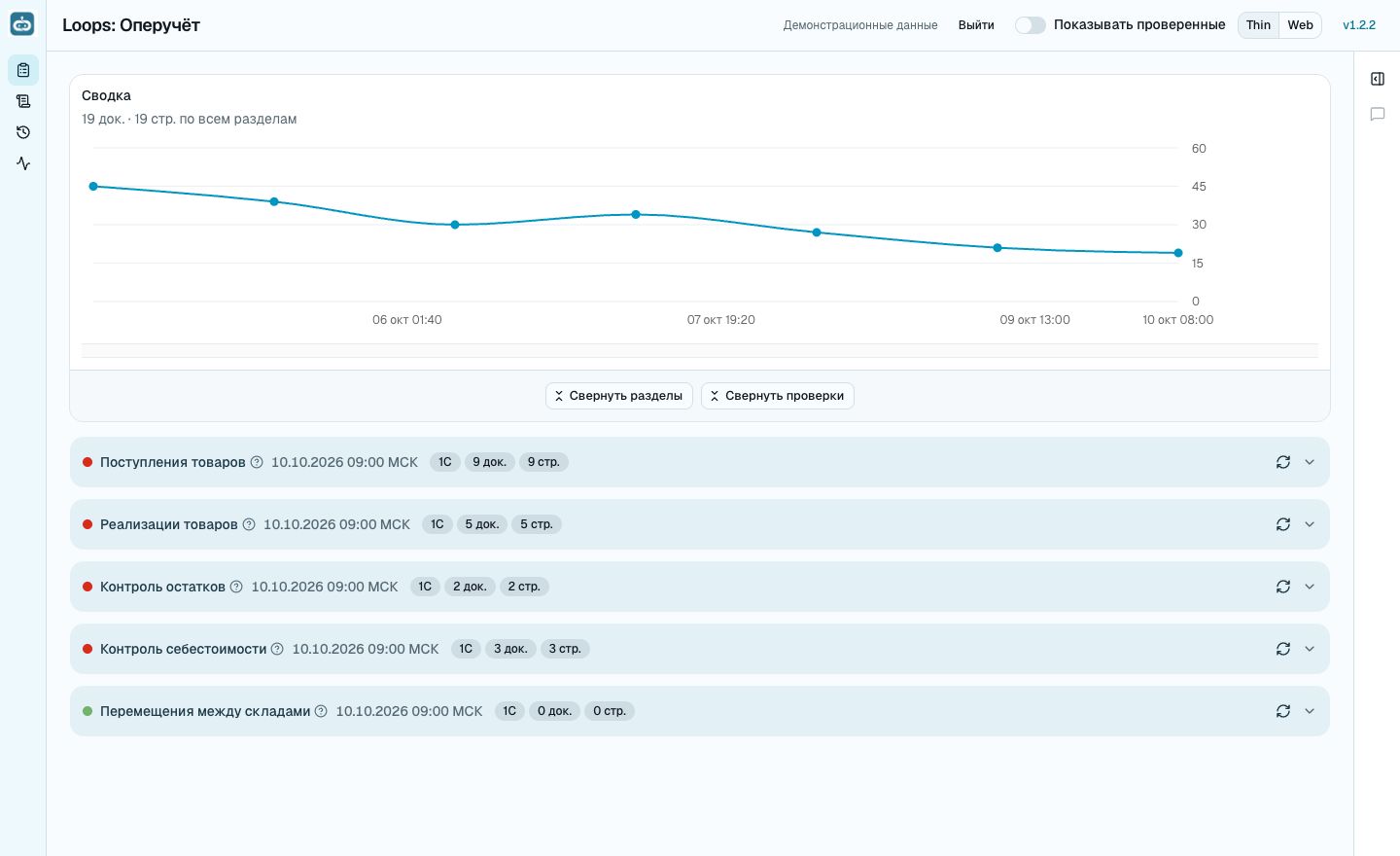Show help for Контроль остатков
The height and width of the screenshot is (856, 1400).
pos(236,587)
